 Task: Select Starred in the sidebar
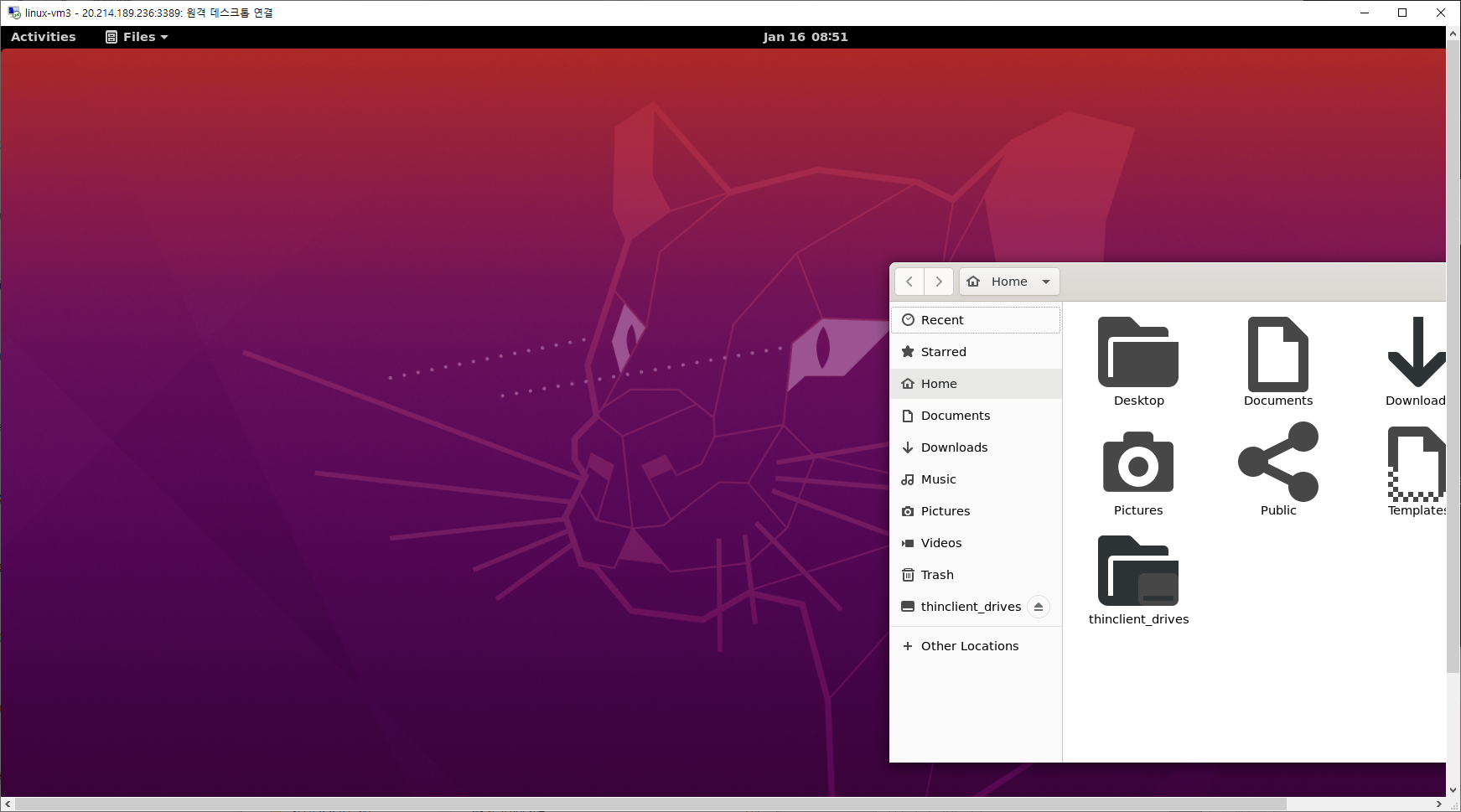[x=976, y=352]
